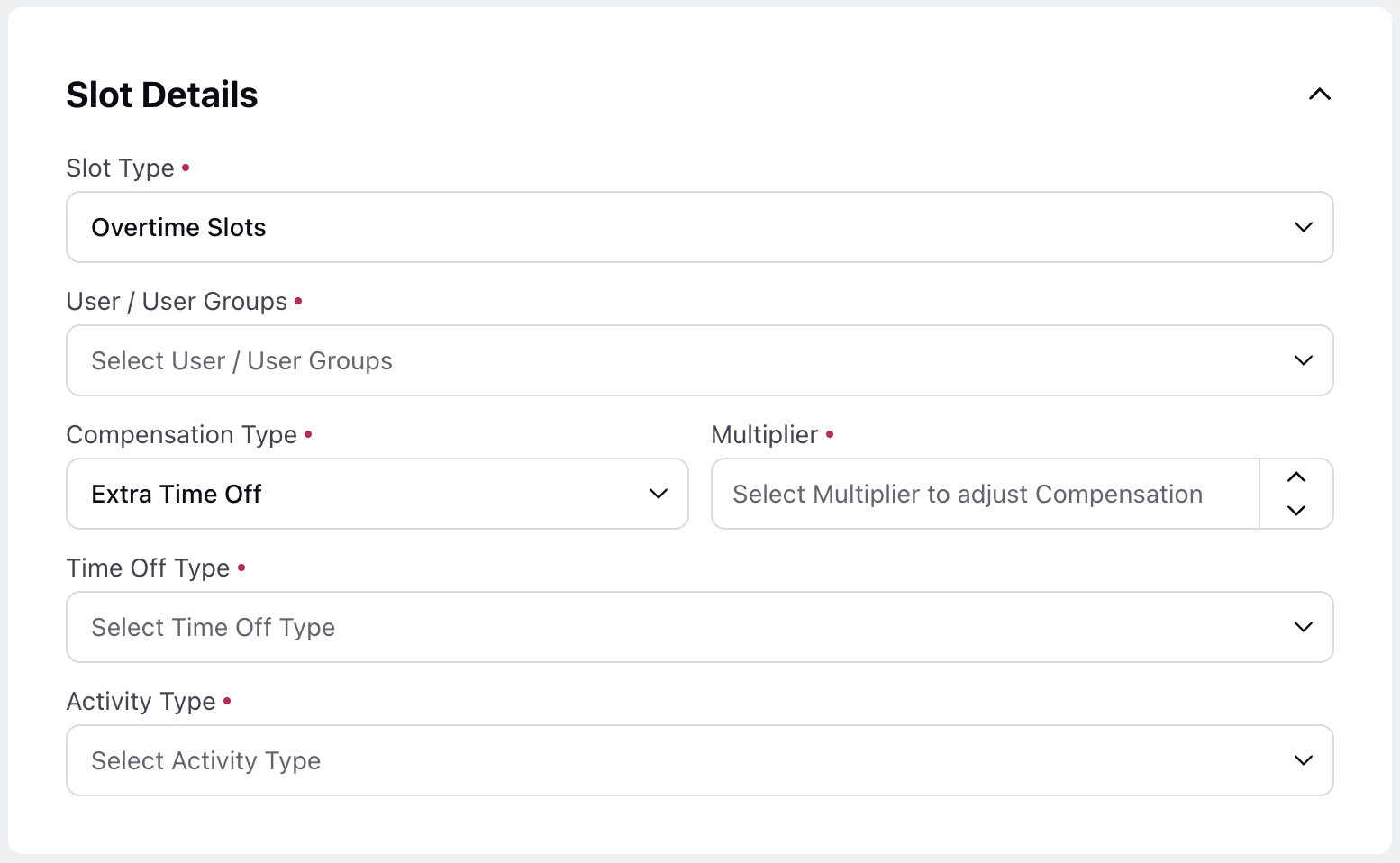Click into the Multiplier input field
The image size is (1400, 863).
985,494
